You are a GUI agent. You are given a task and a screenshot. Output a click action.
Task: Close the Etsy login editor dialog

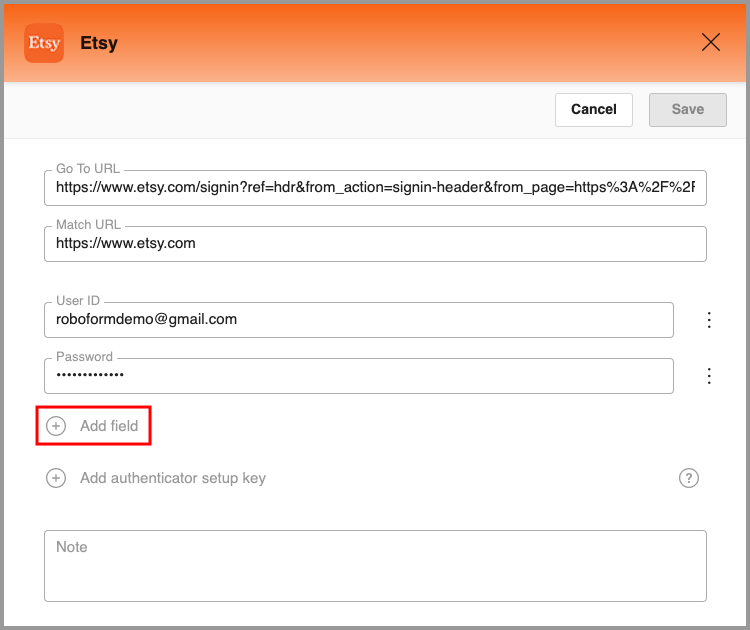click(710, 42)
